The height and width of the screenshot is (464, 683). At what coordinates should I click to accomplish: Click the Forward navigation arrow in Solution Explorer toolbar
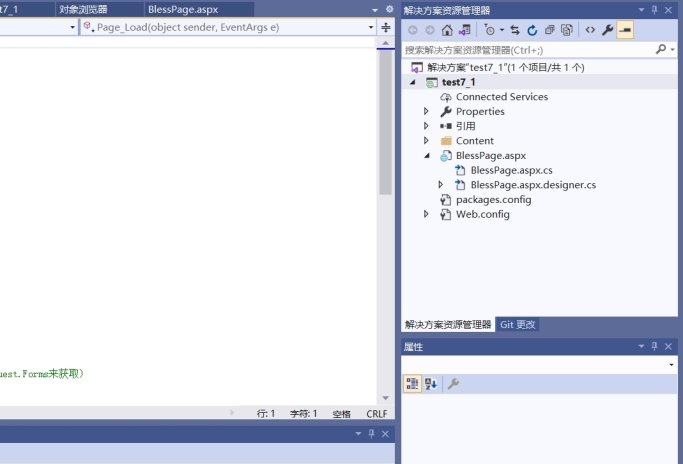click(429, 30)
